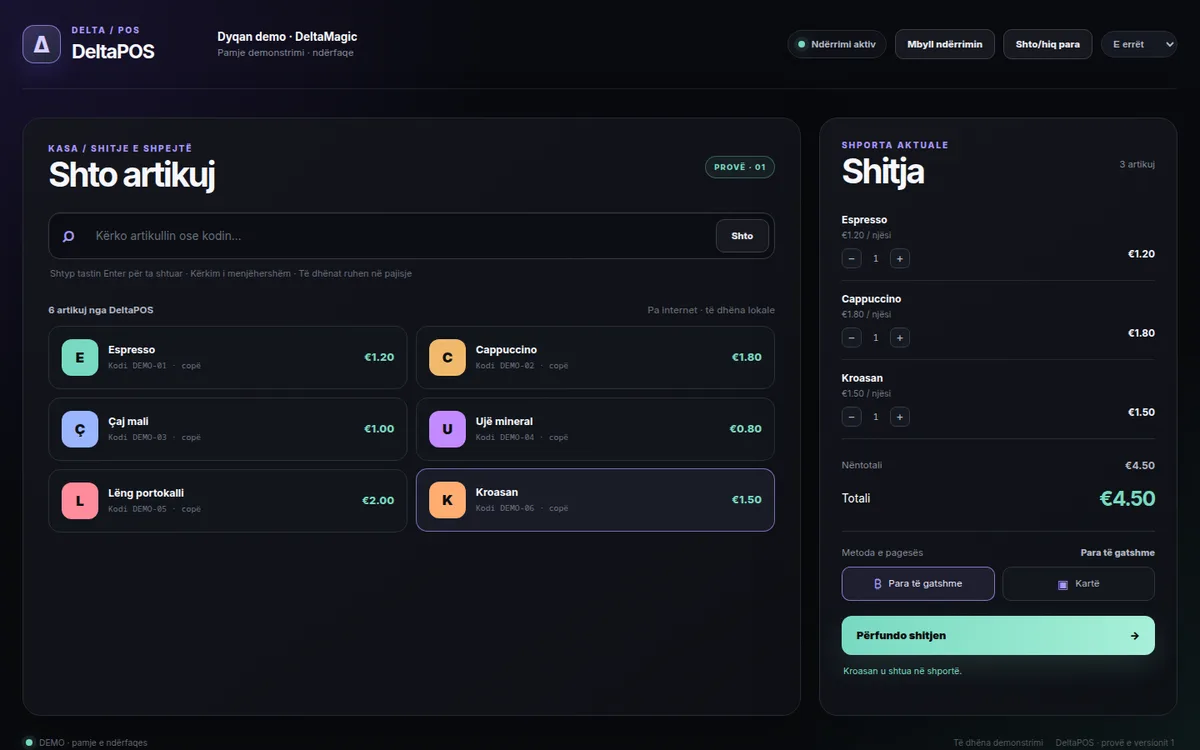Viewport: 1200px width, 750px height.
Task: Click Pa internet · të dhëna lokale text
Action: 711,310
